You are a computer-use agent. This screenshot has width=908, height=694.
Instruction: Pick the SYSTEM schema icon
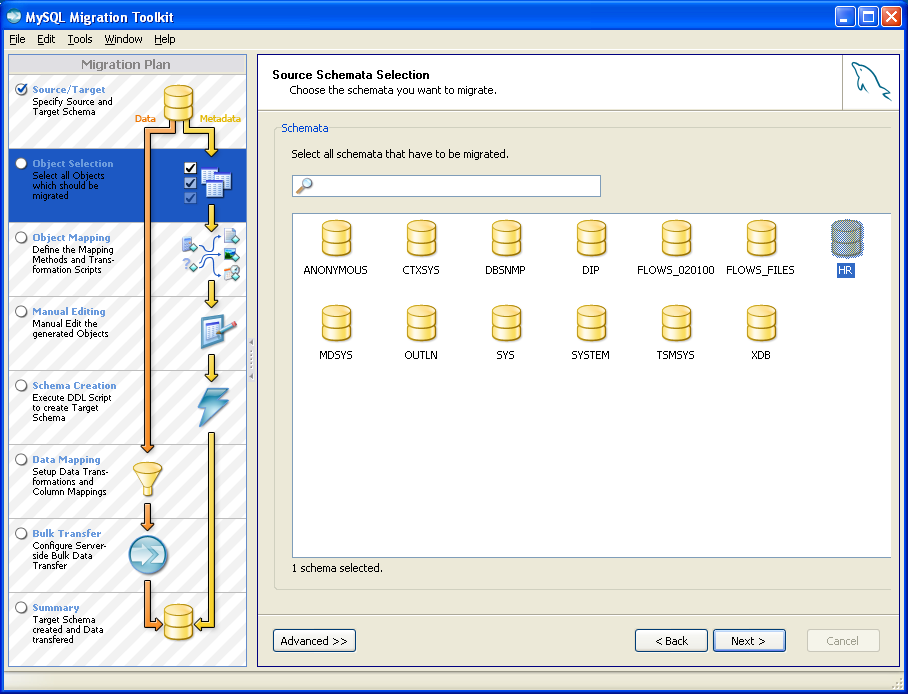tap(591, 323)
